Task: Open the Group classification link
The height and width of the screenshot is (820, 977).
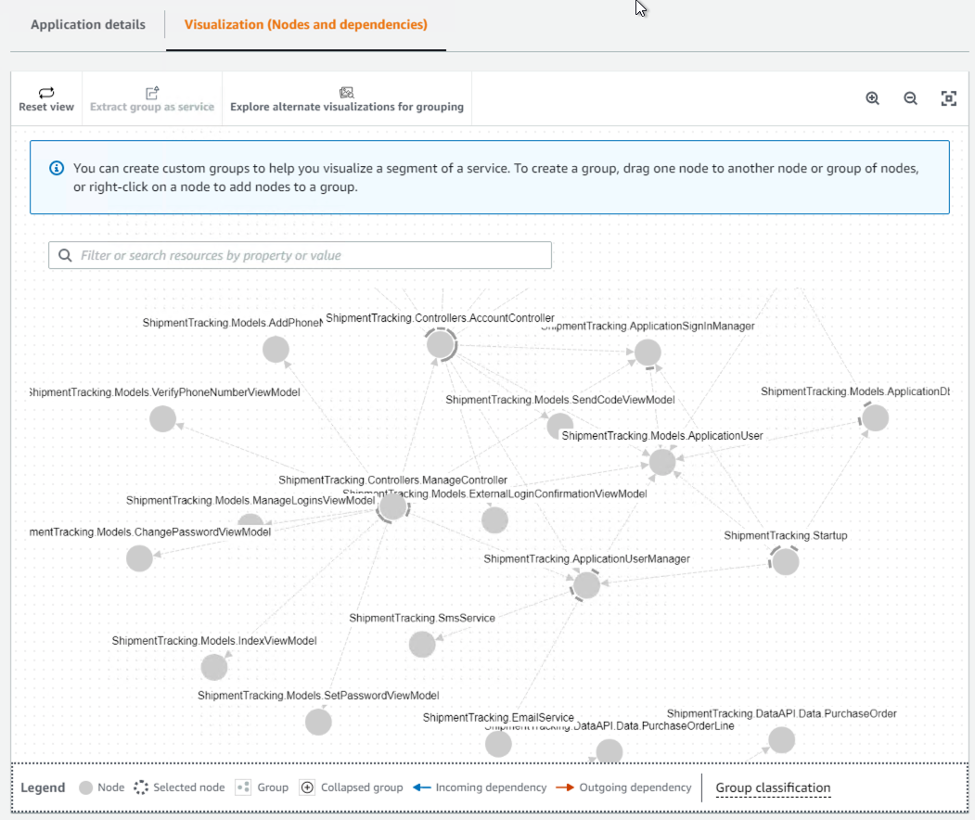Action: click(x=772, y=788)
